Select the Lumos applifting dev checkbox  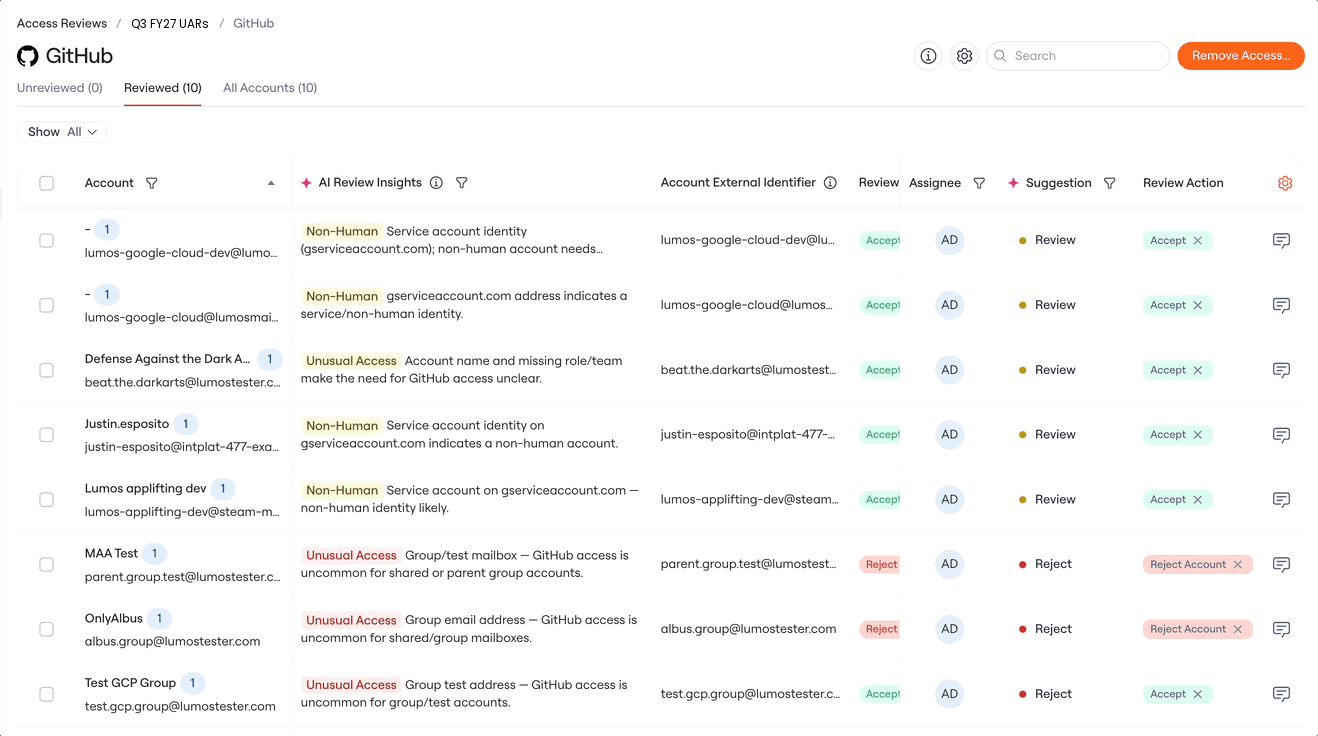coord(46,500)
